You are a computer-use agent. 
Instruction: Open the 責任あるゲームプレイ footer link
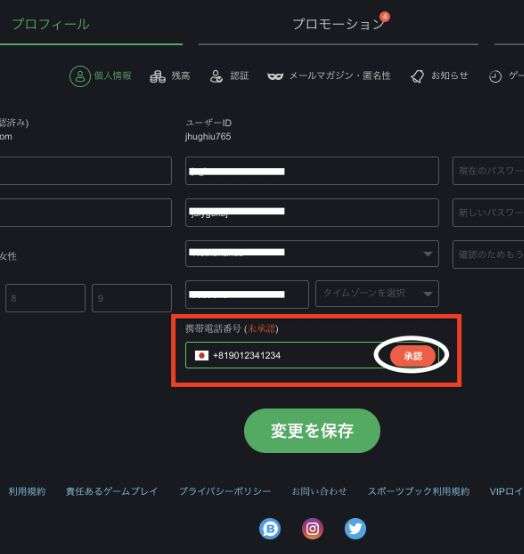112,491
